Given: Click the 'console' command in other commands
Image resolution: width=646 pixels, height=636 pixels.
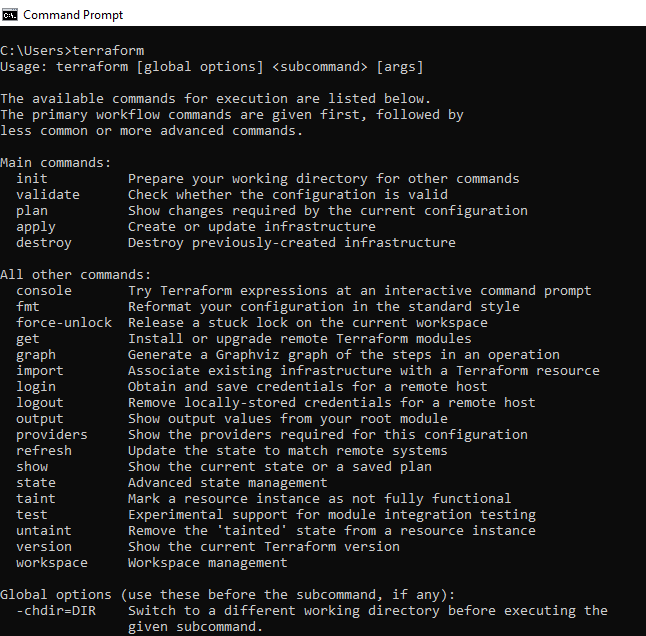Looking at the screenshot, I should pyautogui.click(x=44, y=290).
